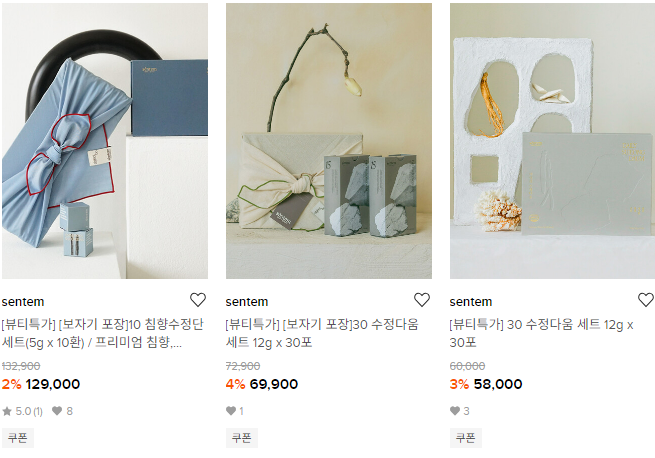Click likes heart icon showing 8
The image size is (655, 458).
point(57,411)
